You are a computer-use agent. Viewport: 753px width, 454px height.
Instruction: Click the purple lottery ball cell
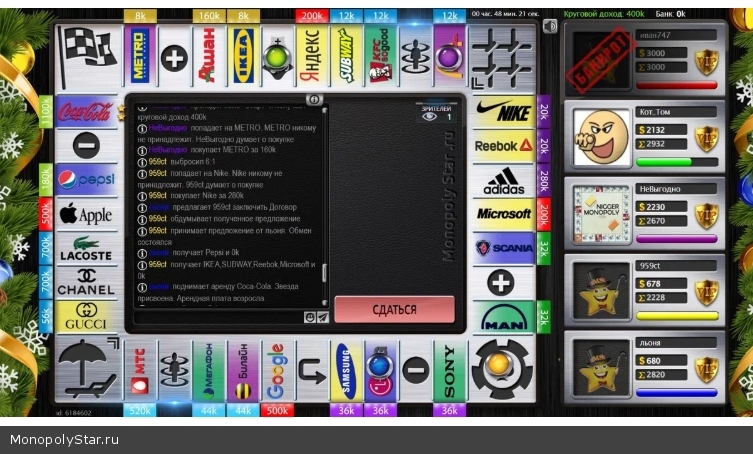[x=449, y=56]
